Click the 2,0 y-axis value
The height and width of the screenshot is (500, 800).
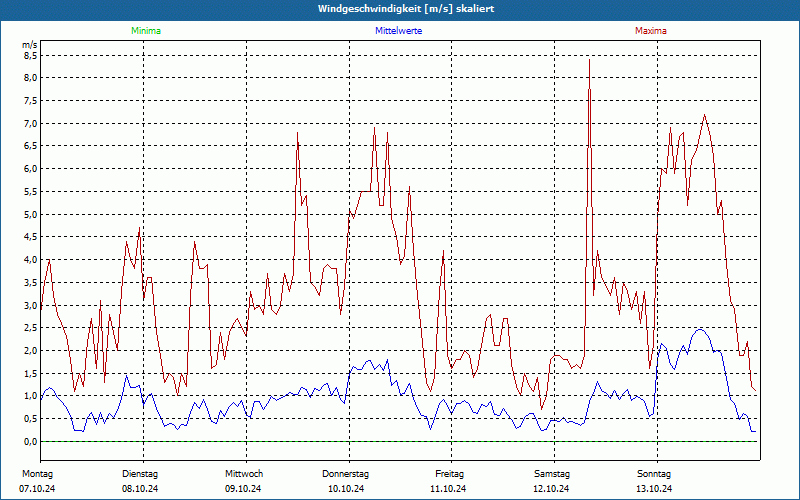(x=31, y=351)
